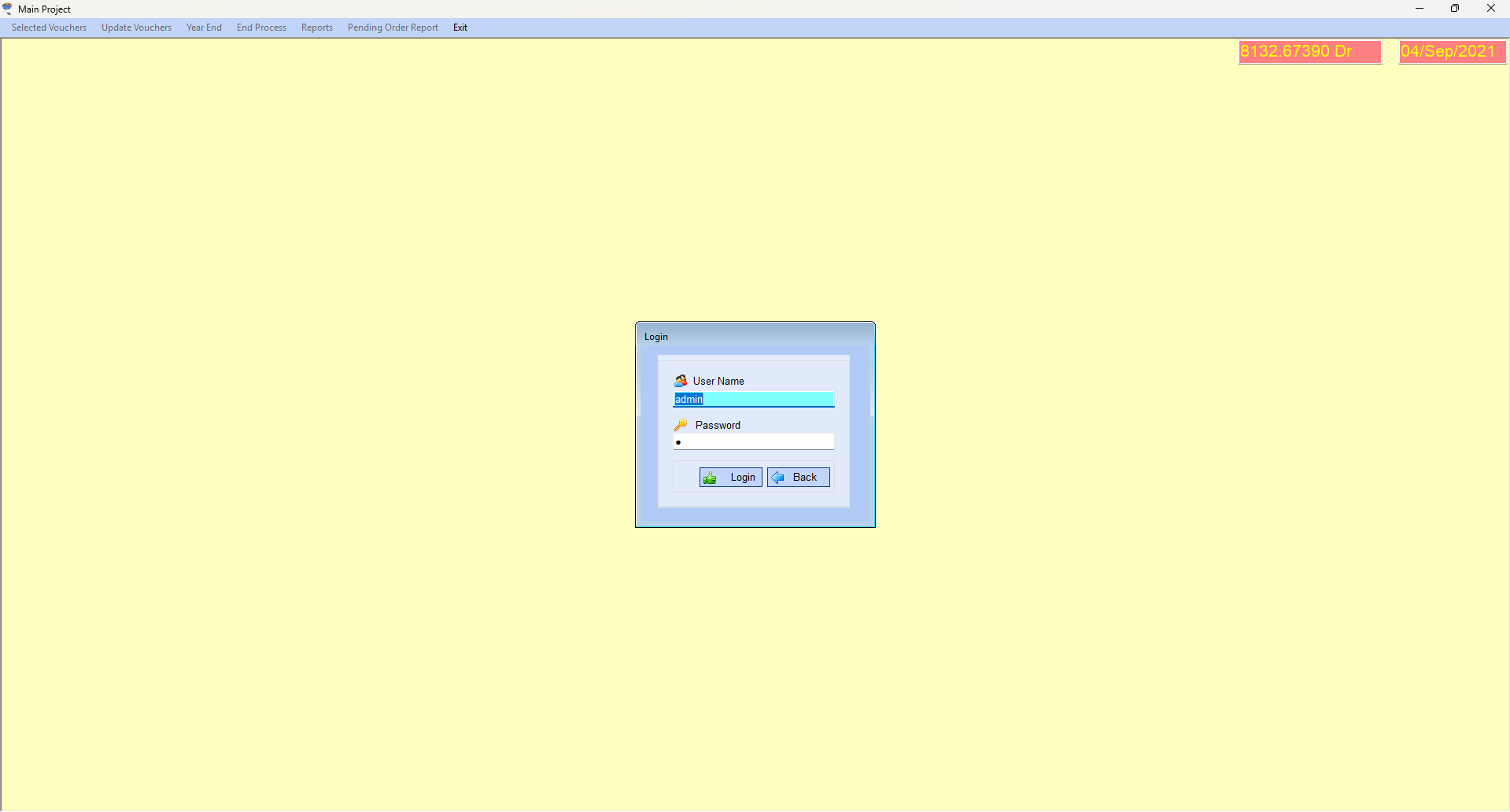The image size is (1510, 812).
Task: Click the Password label
Action: pyautogui.click(x=718, y=425)
